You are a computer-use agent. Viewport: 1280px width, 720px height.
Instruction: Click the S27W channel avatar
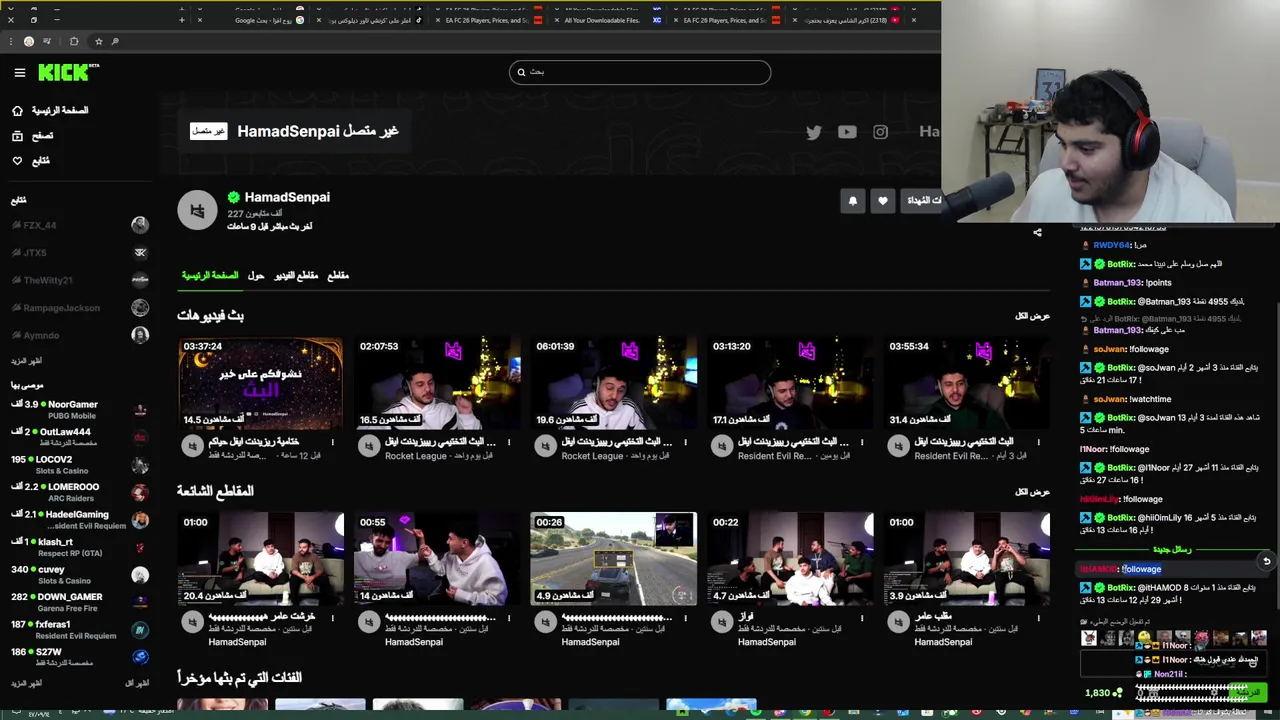[x=140, y=657]
